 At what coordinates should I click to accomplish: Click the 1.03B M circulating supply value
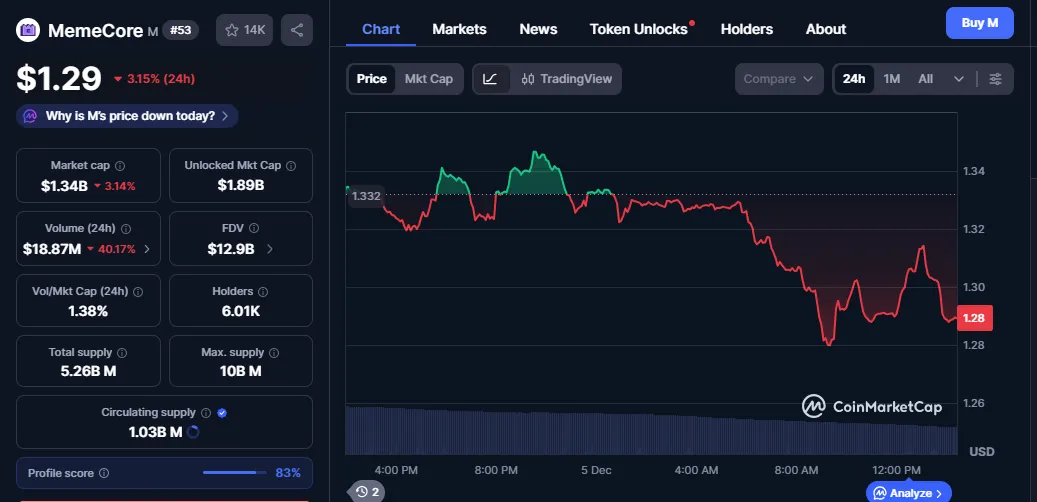155,433
